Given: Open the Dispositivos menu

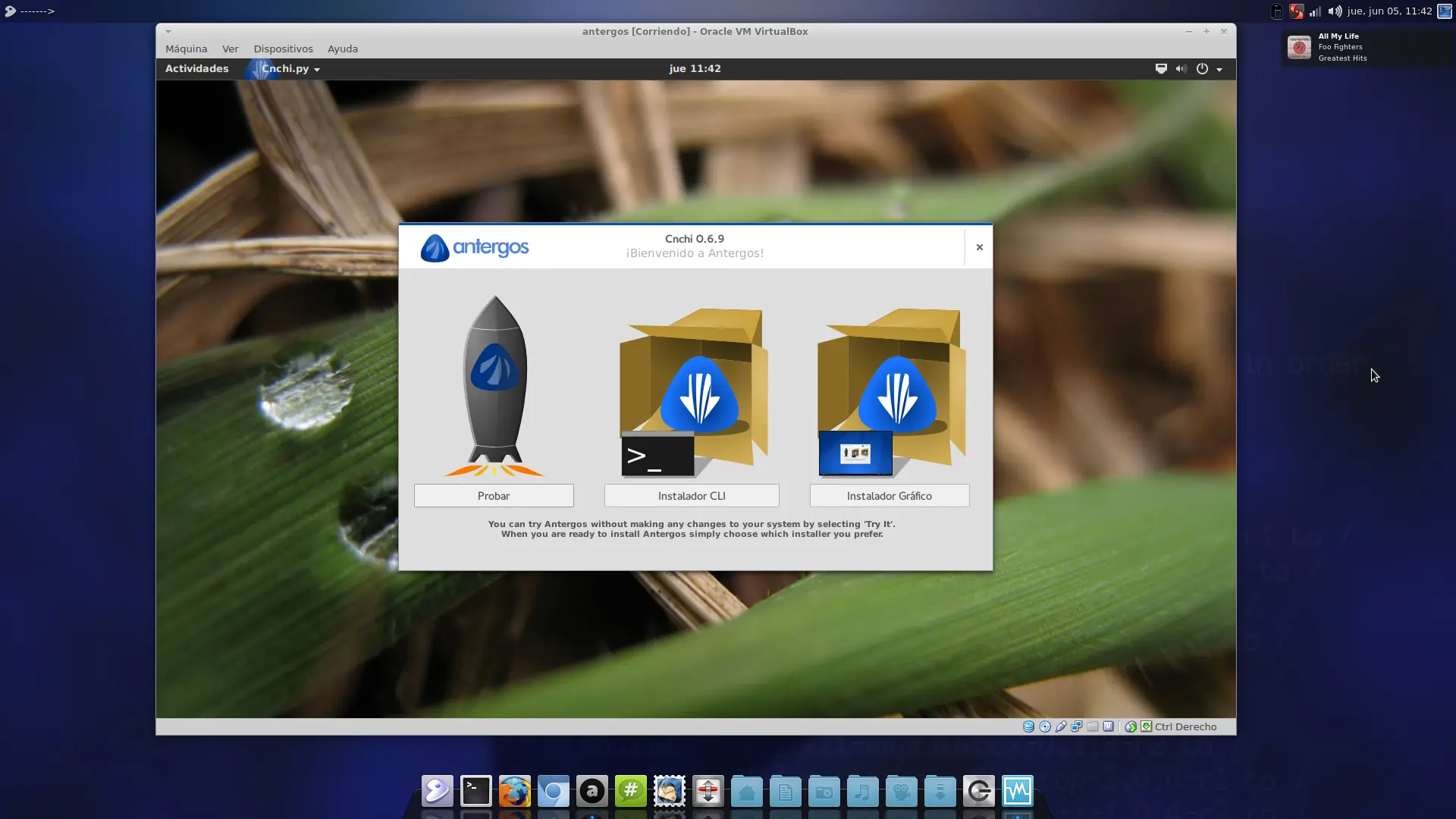Looking at the screenshot, I should click(283, 49).
